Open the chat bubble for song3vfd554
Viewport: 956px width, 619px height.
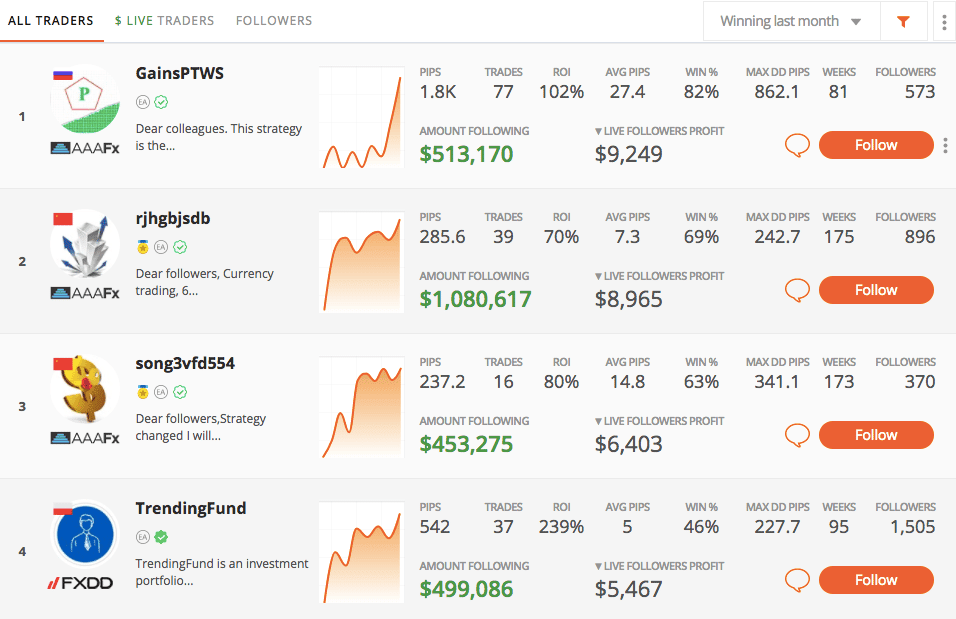coord(797,436)
